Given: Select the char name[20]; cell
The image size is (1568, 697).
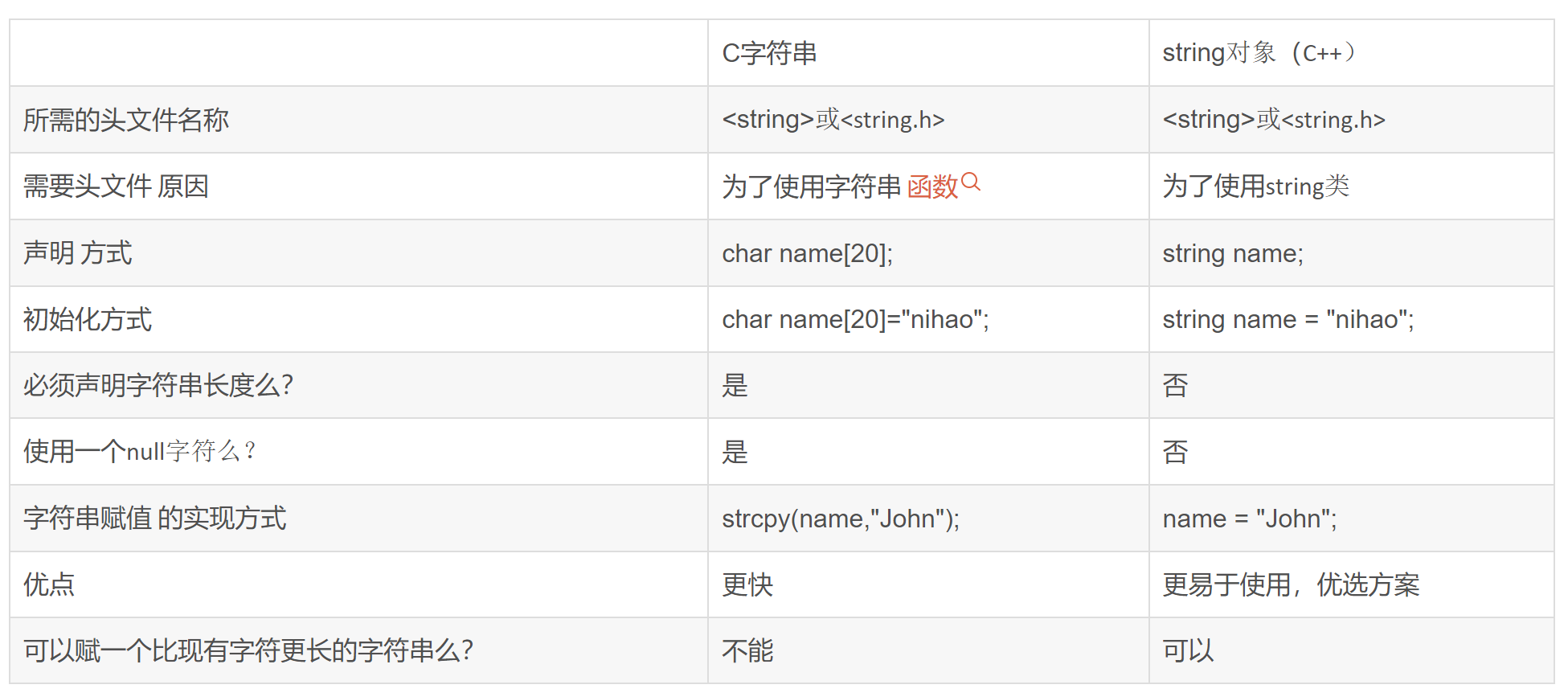Looking at the screenshot, I should [807, 253].
